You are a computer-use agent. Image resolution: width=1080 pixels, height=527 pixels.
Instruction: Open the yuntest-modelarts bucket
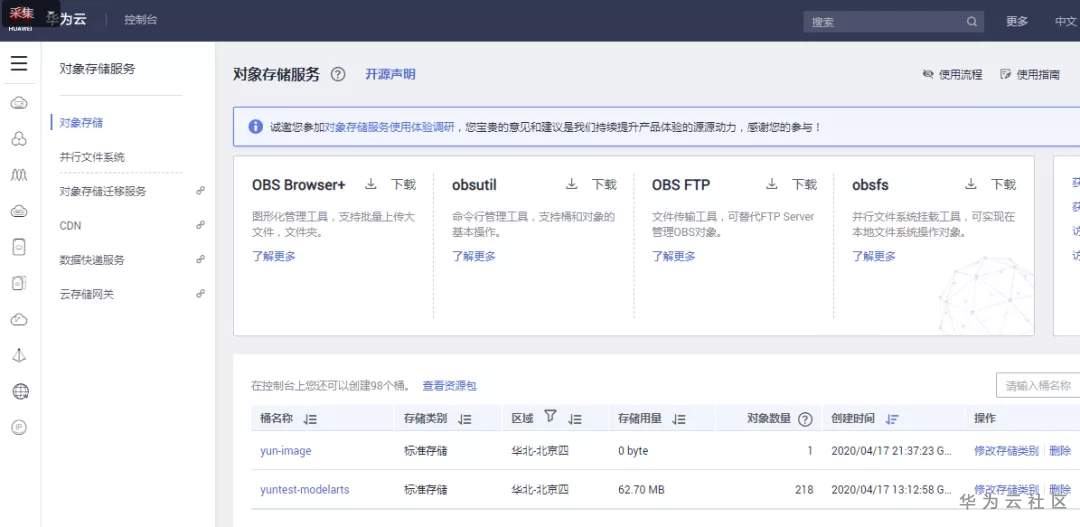coord(304,490)
